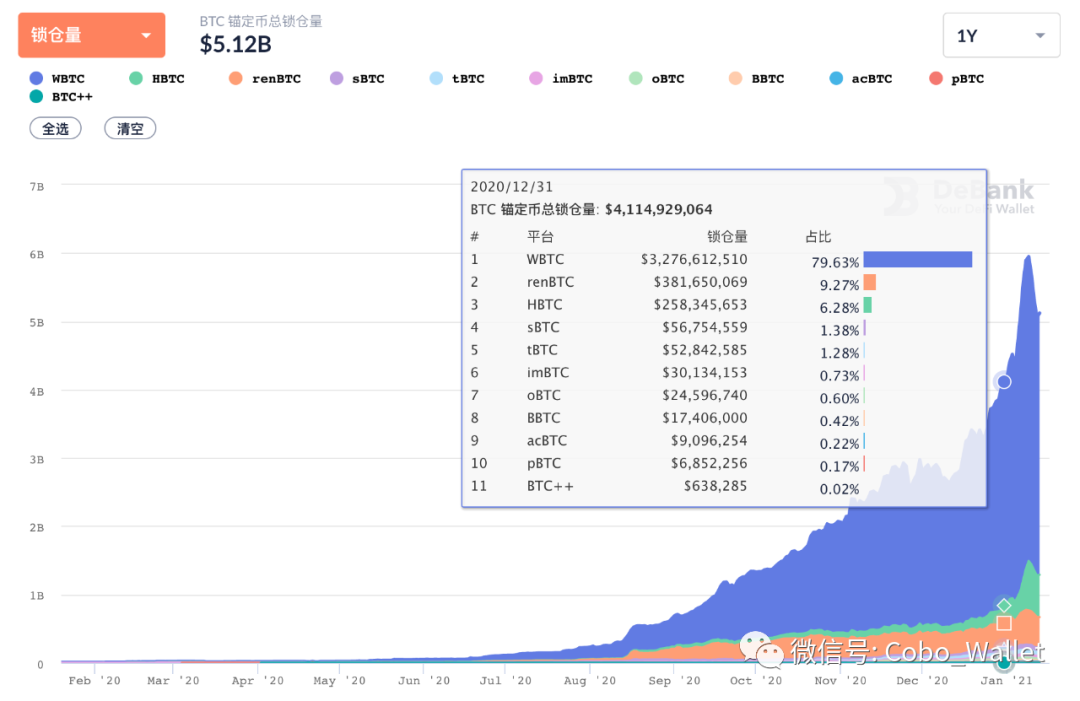The height and width of the screenshot is (701, 1080).
Task: Expand the 锁仓量 dropdown arrow
Action: (x=148, y=34)
